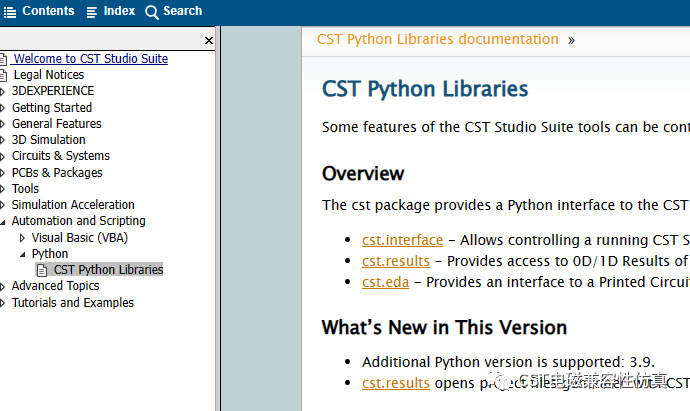The image size is (690, 411).
Task: Expand the Circuits & Systems node arrow
Action: 2,156
